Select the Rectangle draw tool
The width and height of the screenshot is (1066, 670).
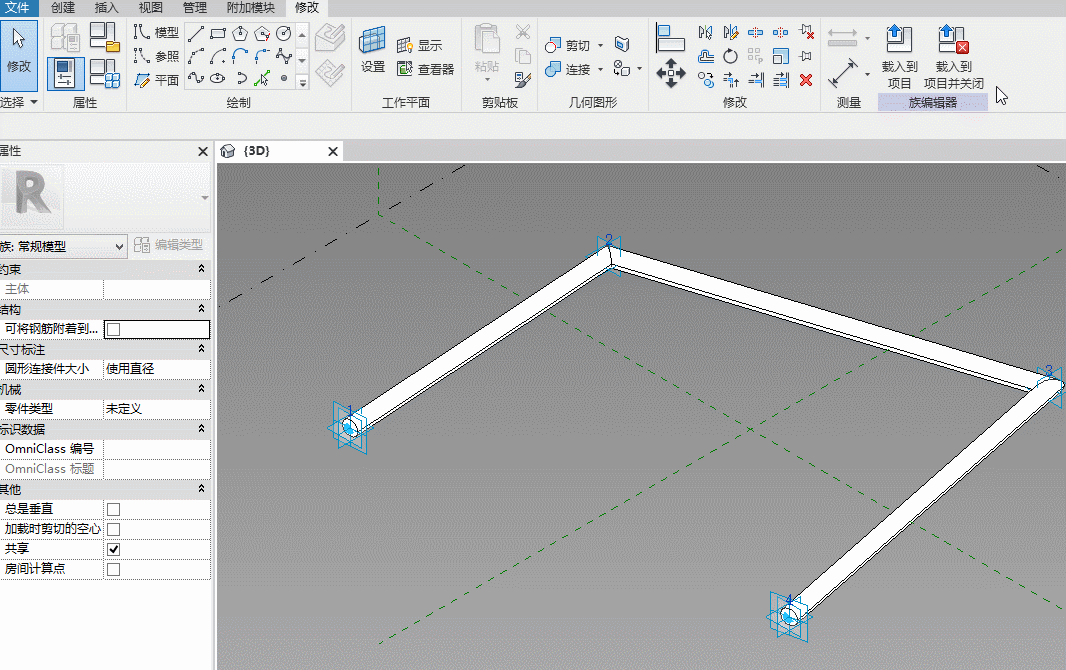click(x=218, y=33)
